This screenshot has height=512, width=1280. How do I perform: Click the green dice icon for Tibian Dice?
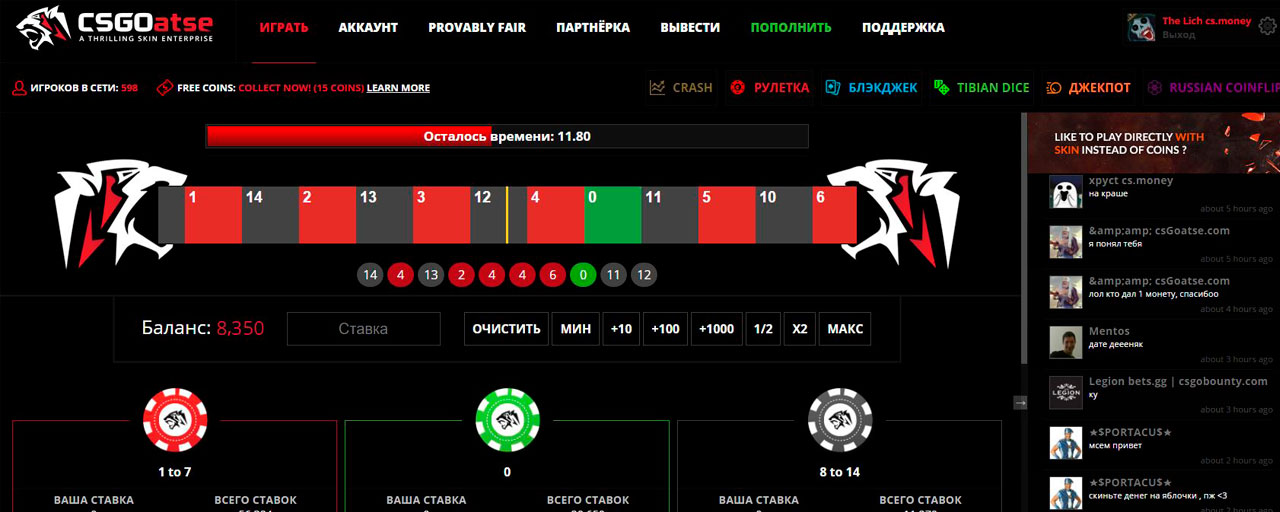(x=941, y=88)
